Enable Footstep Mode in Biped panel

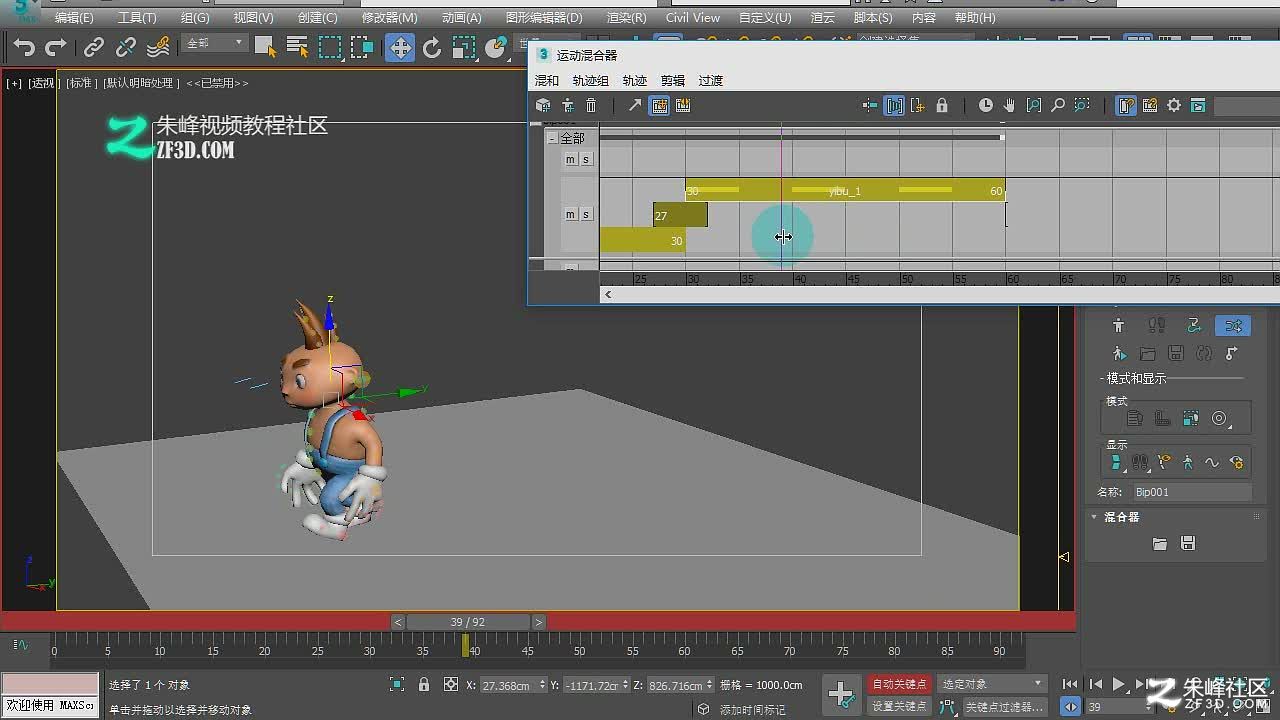[x=1156, y=325]
